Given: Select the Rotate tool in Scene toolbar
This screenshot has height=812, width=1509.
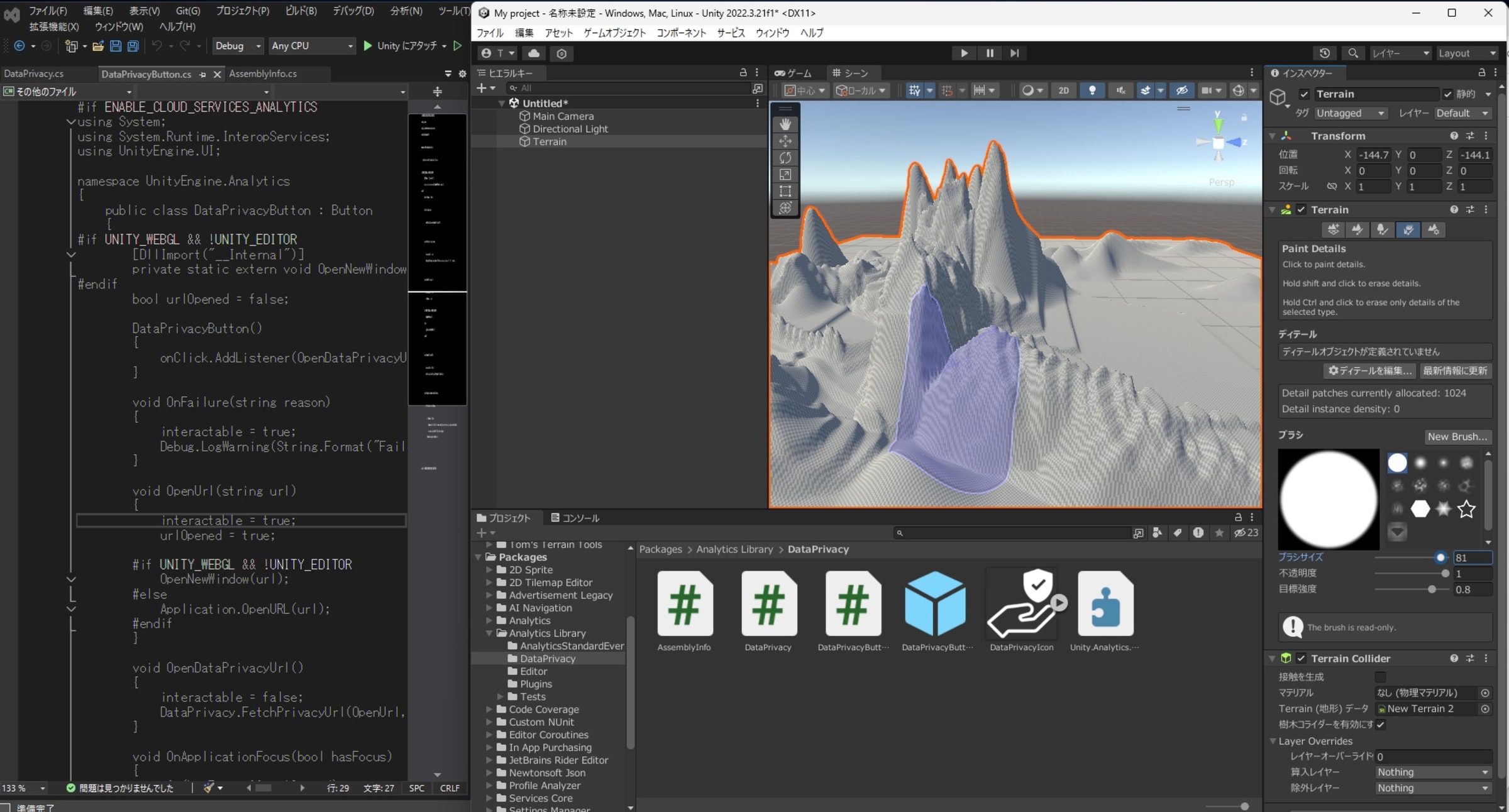Looking at the screenshot, I should (x=785, y=158).
